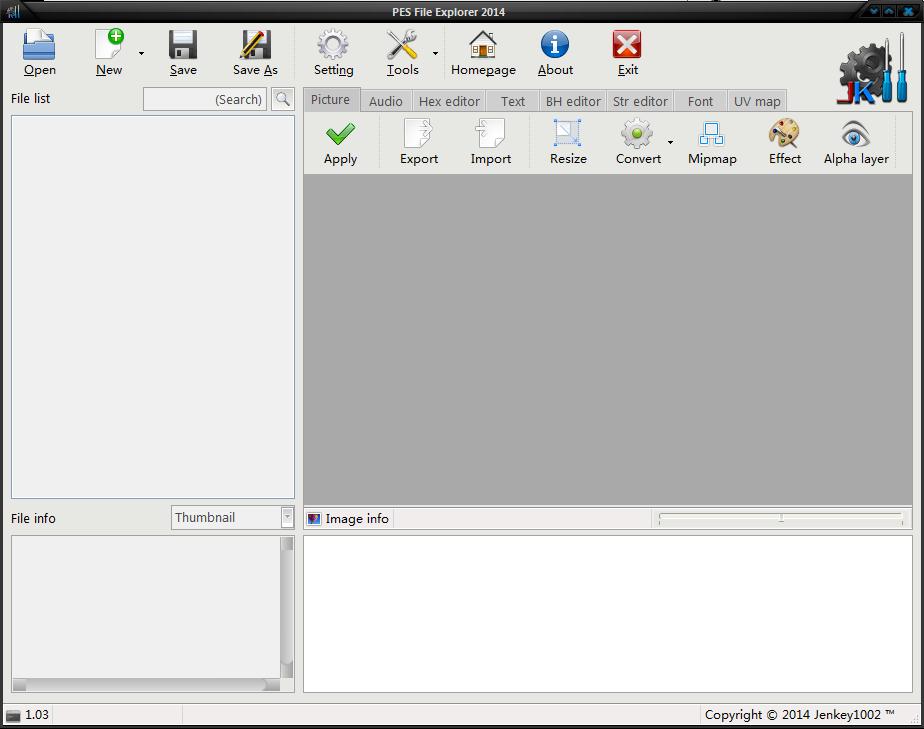Screen dimensions: 924x729
Task: Click the Copyright 2014 Jenkey1002 text
Action: (x=799, y=714)
